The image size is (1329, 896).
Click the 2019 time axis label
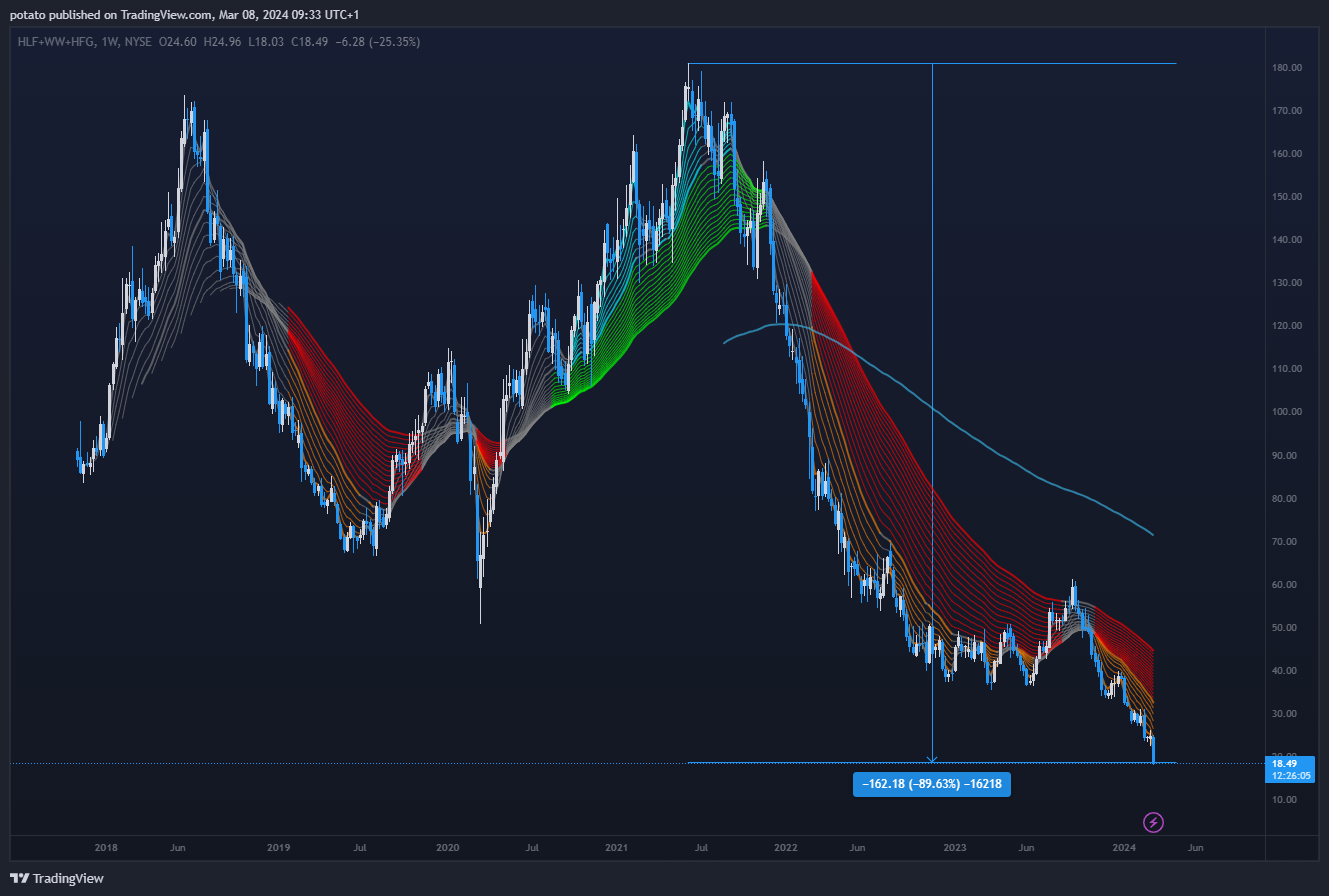pyautogui.click(x=279, y=848)
